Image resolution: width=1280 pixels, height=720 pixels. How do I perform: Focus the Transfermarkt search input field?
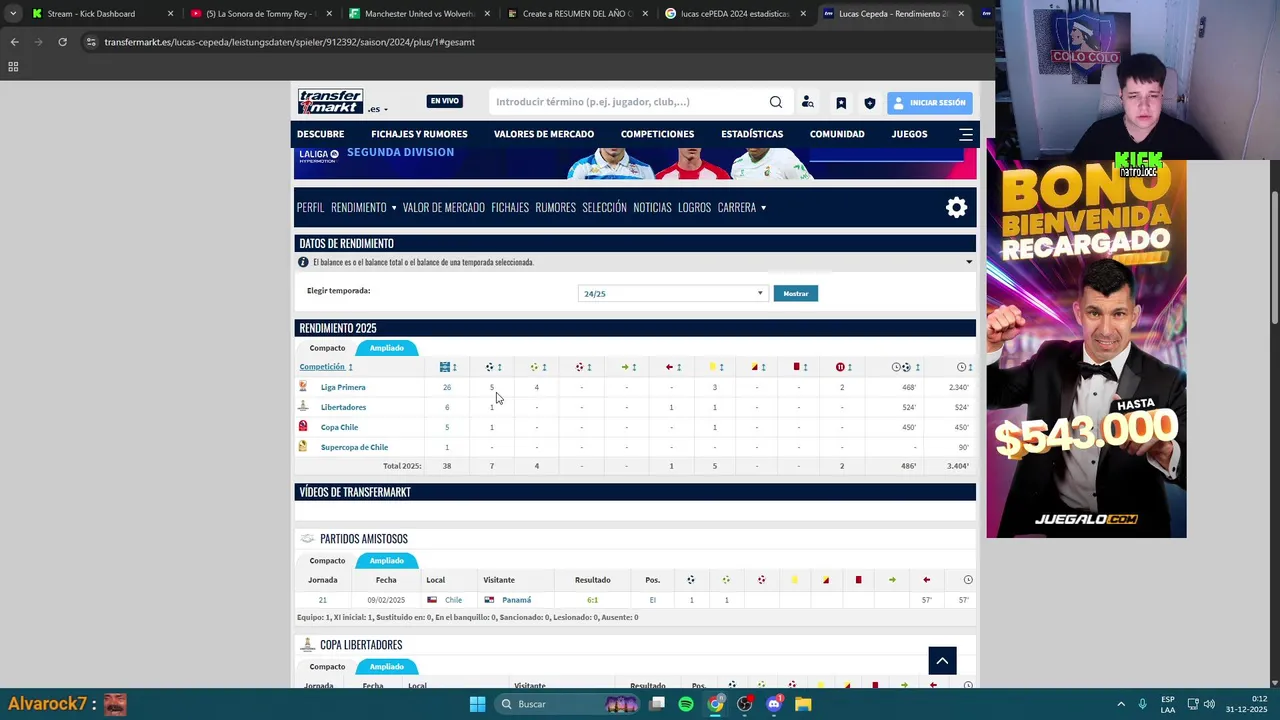pos(630,102)
